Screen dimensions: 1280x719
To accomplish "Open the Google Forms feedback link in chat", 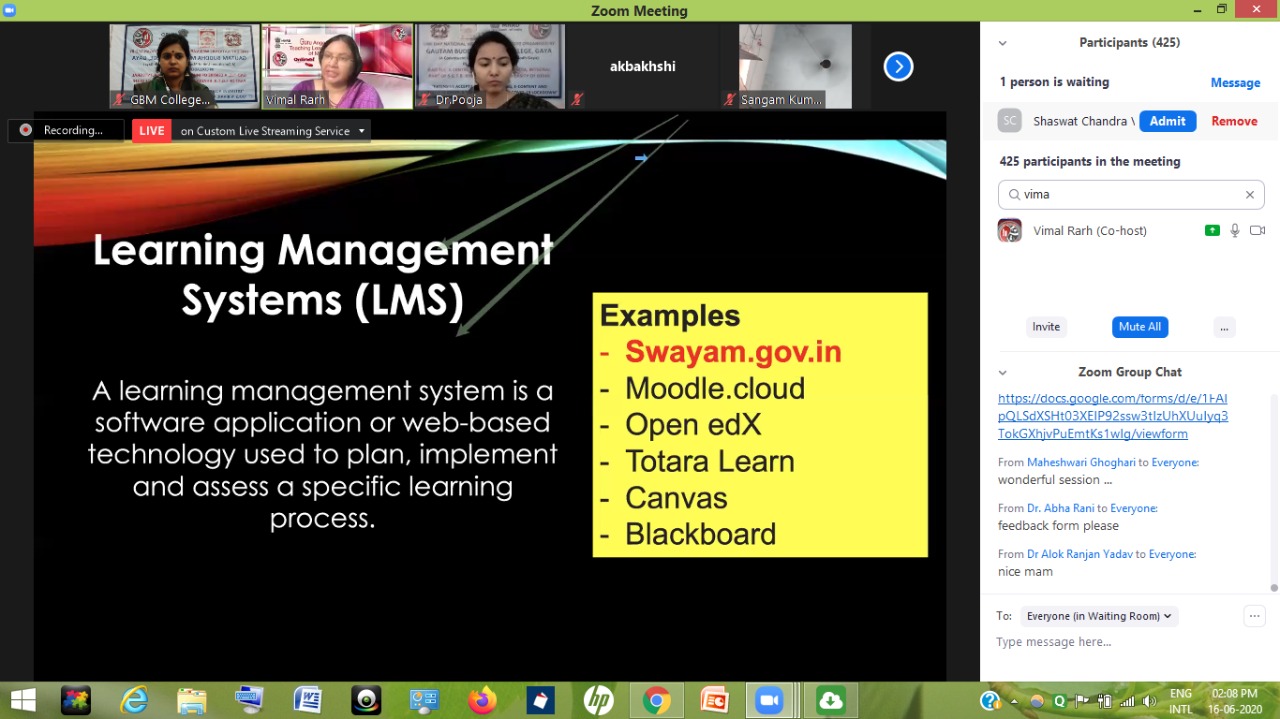I will pos(1112,415).
